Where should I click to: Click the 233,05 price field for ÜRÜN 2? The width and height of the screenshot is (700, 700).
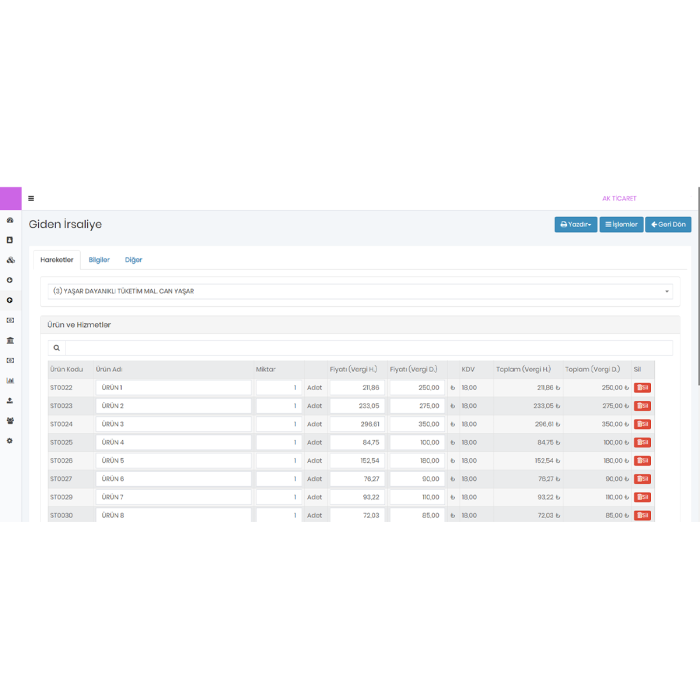[x=357, y=406]
